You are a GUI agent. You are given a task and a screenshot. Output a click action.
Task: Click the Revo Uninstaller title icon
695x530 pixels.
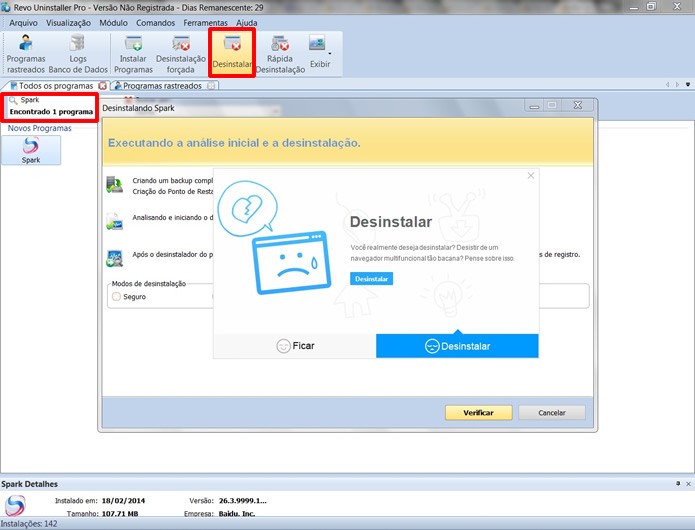pos(6,7)
